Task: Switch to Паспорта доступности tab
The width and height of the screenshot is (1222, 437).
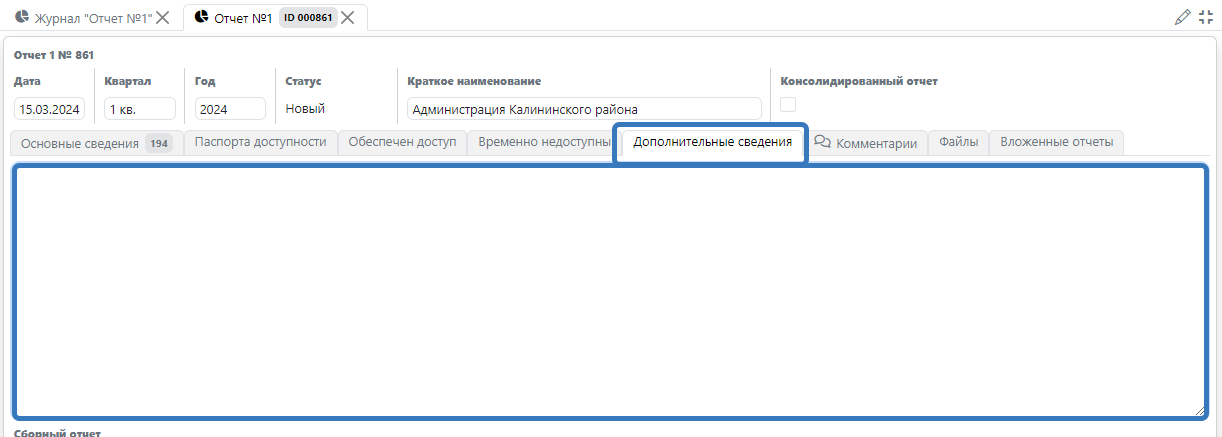Action: (260, 142)
